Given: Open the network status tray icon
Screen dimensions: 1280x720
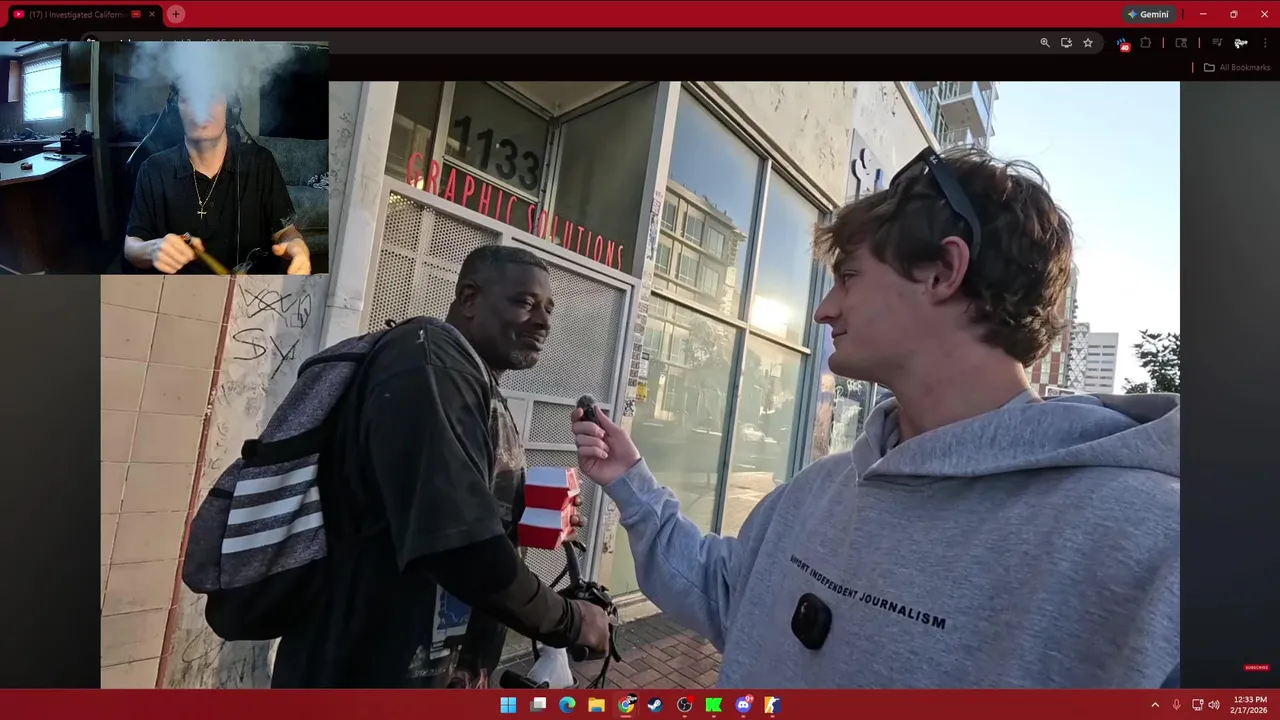Looking at the screenshot, I should (1197, 705).
